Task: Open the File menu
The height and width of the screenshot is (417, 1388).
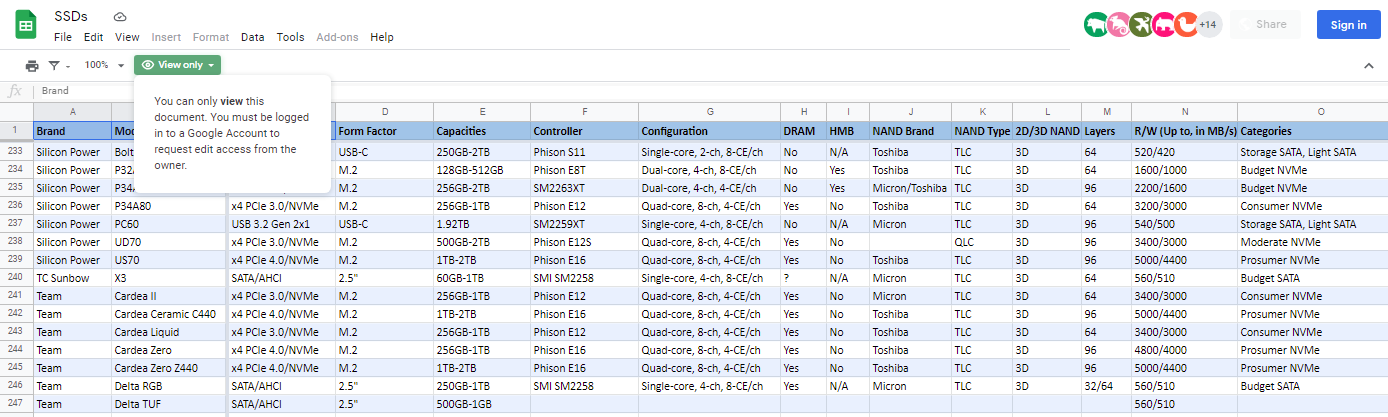Action: click(x=63, y=37)
